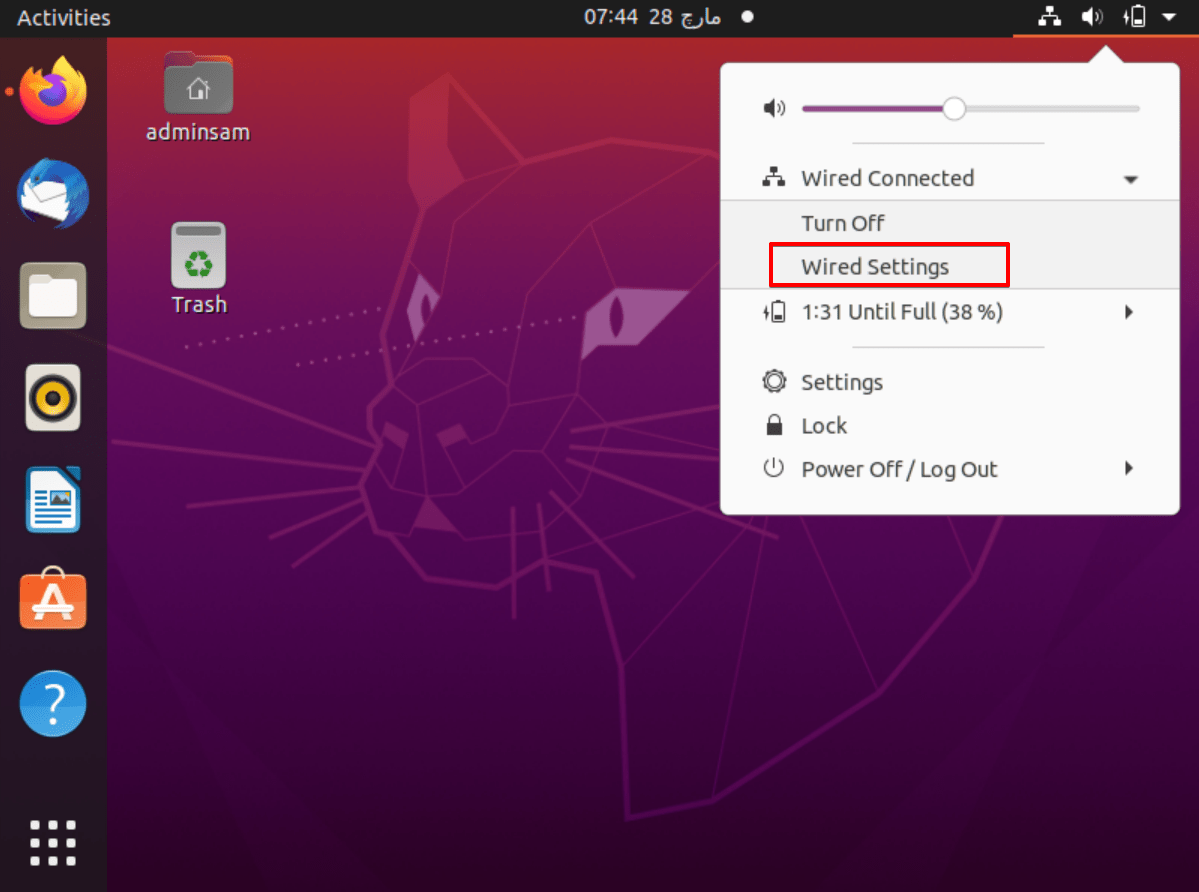This screenshot has height=892, width=1199.
Task: Open the Files application
Action: (52, 296)
